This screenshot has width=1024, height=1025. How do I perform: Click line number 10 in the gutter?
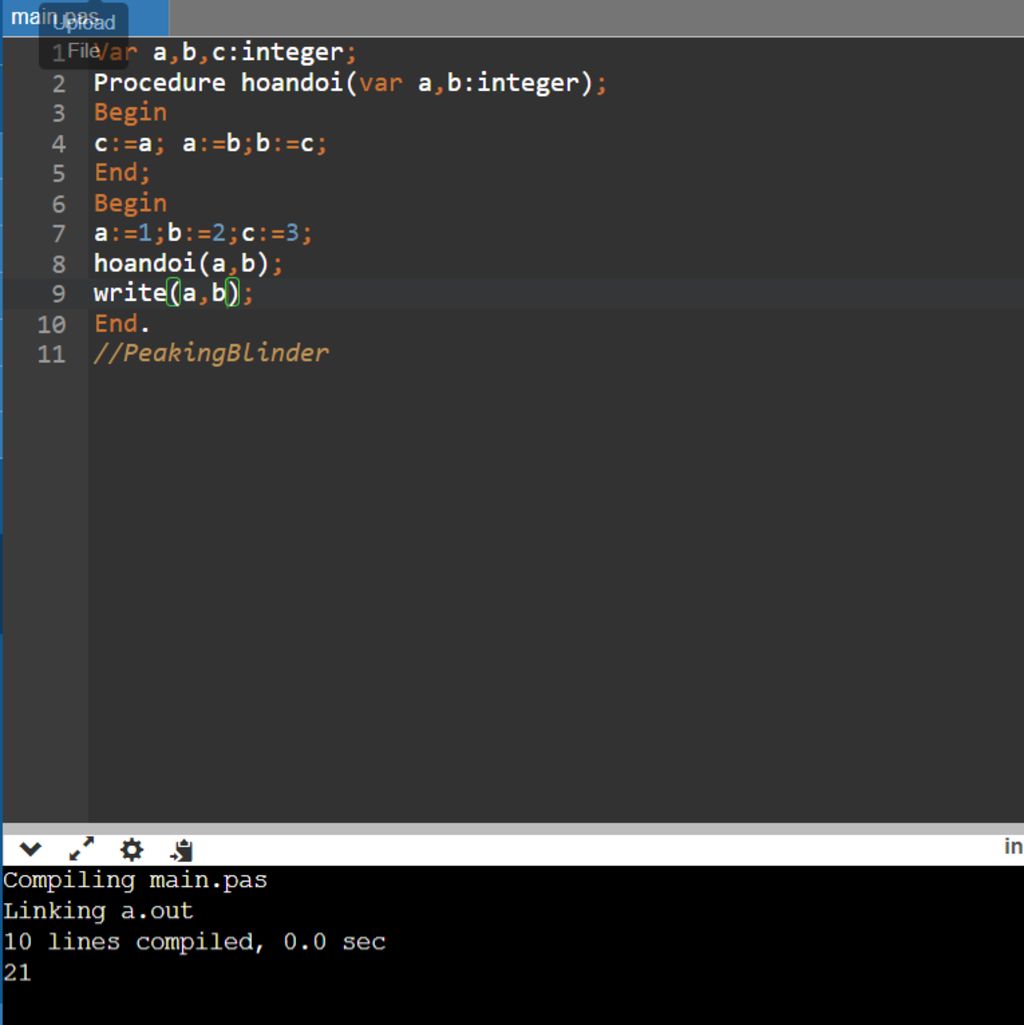[52, 324]
